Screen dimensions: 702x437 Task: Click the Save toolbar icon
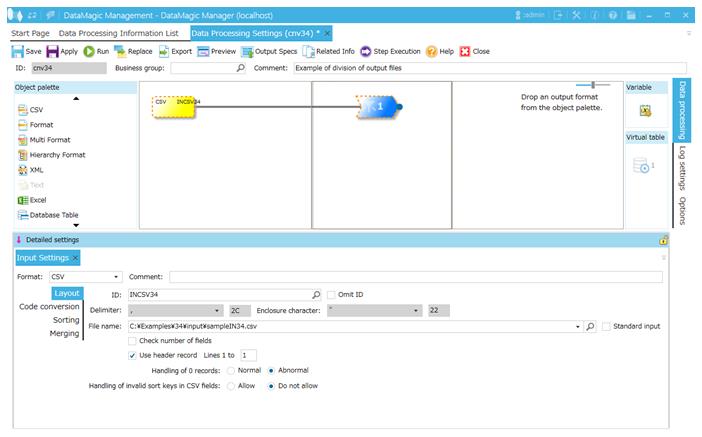(18, 51)
